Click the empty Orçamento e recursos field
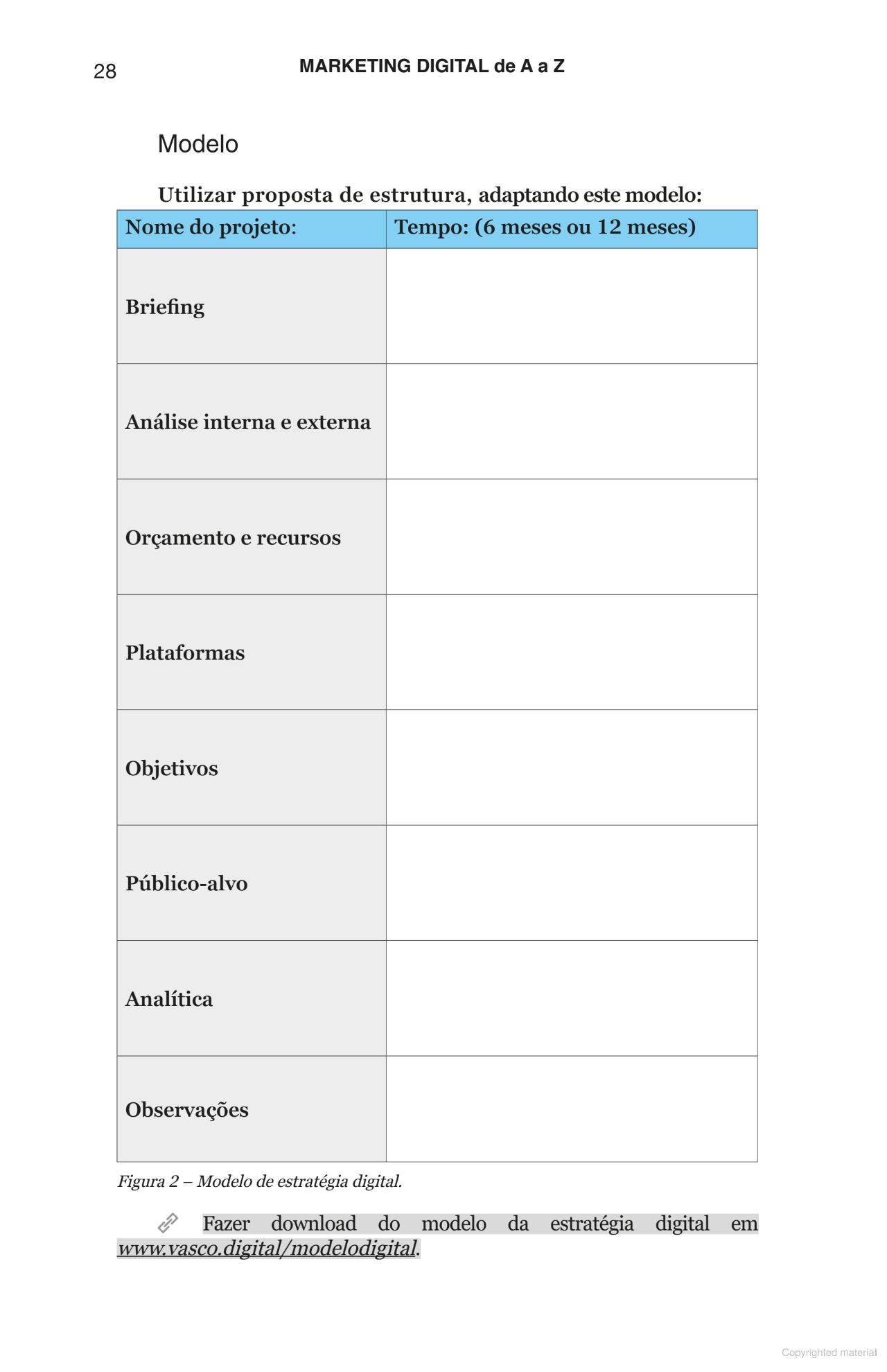 coord(571,537)
